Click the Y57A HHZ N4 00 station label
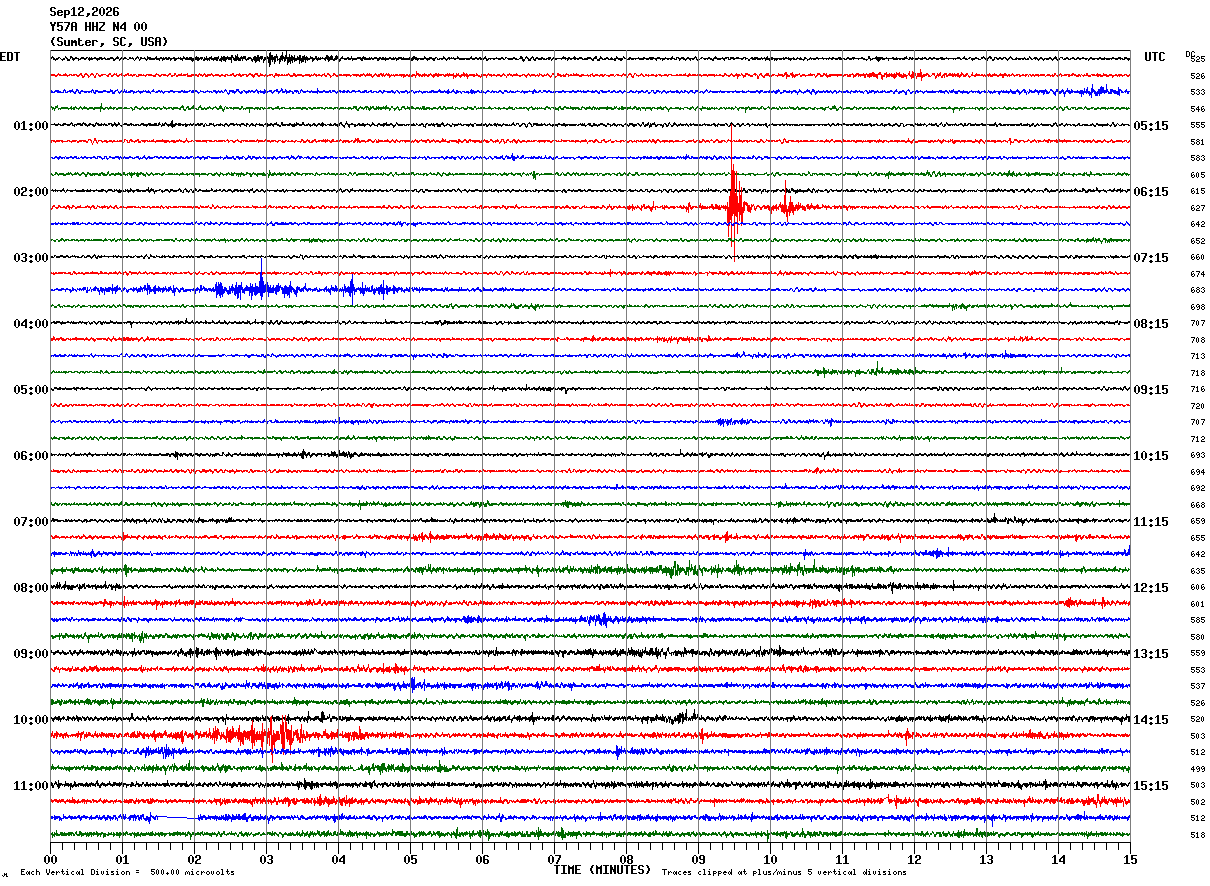1210x886 pixels. coord(98,27)
